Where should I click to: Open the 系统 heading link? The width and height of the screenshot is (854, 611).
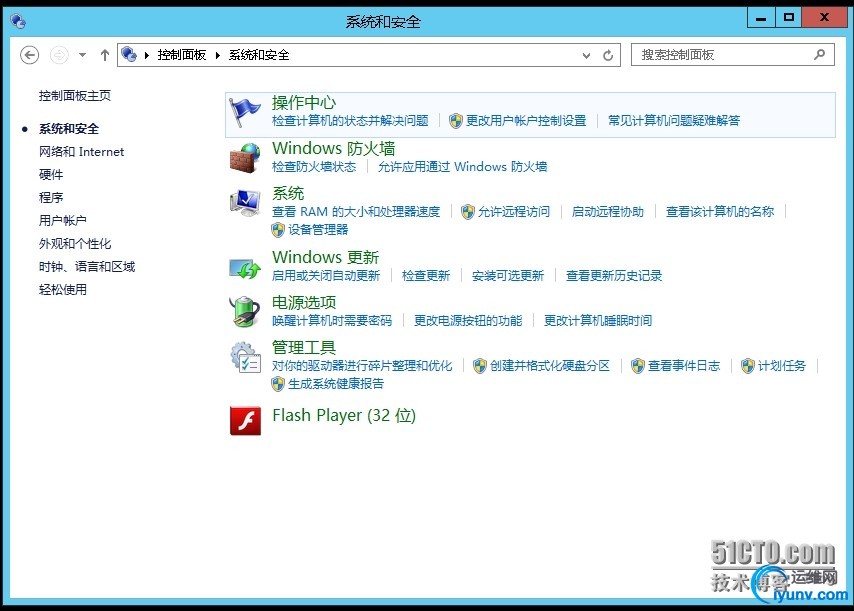288,193
